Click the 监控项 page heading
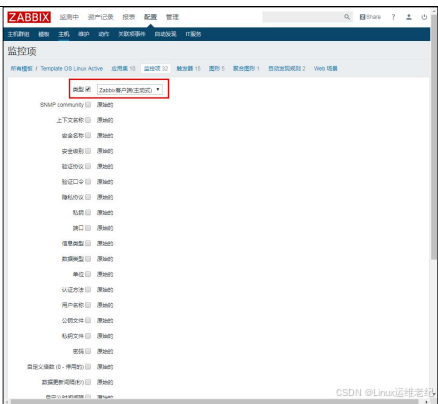438x404 pixels. (22, 51)
